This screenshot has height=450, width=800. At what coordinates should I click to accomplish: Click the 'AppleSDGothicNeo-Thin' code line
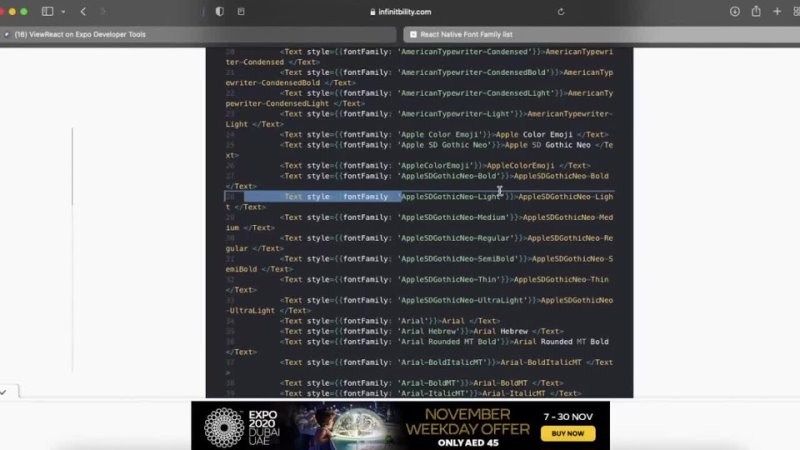coord(419,285)
